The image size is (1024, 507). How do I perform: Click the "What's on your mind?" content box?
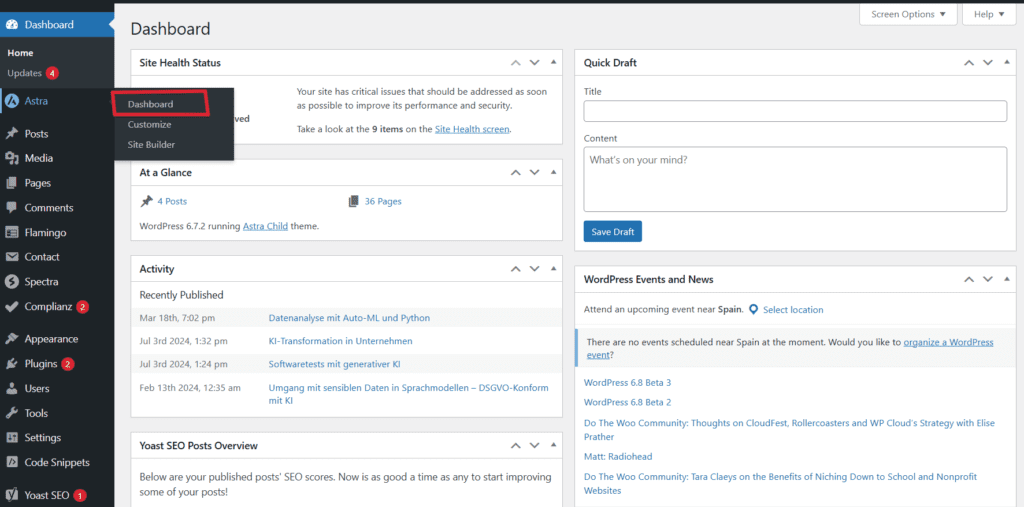coord(795,179)
